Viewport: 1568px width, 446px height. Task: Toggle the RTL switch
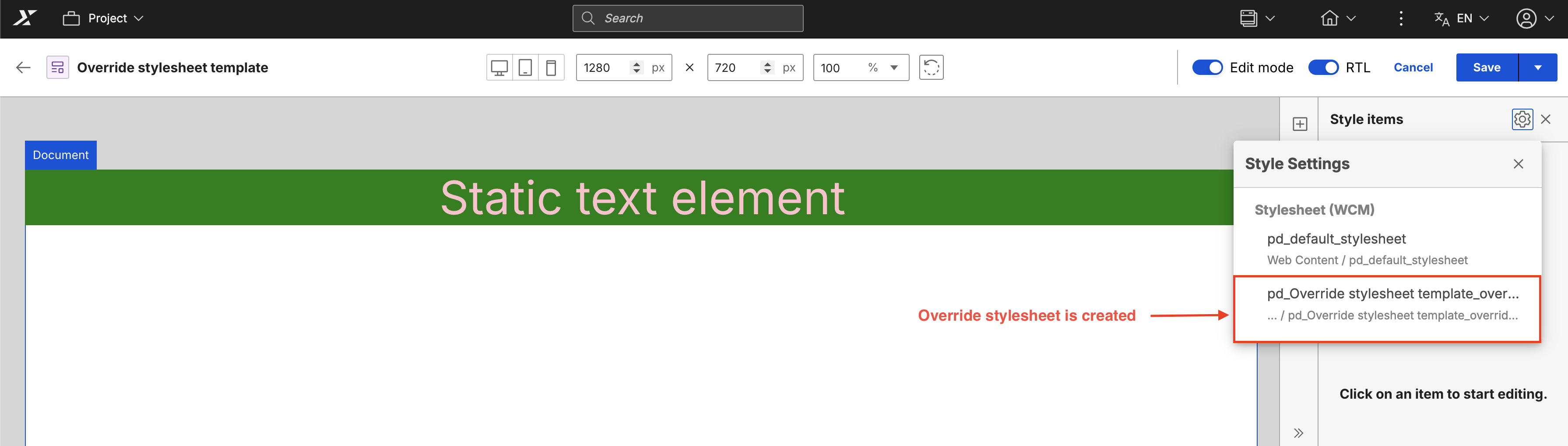pyautogui.click(x=1323, y=67)
